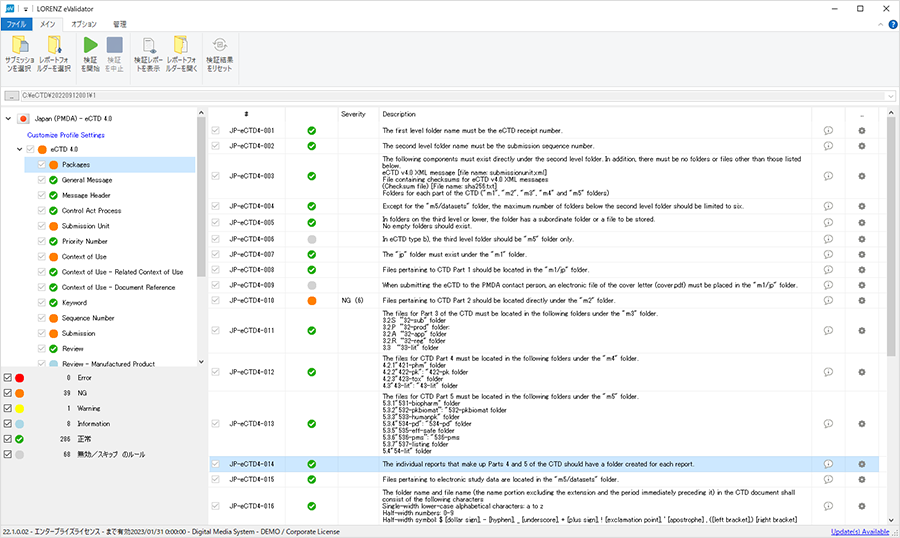Open gear settings for rule JP-eCTD4-010
Image resolution: width=900 pixels, height=538 pixels.
pos(862,300)
